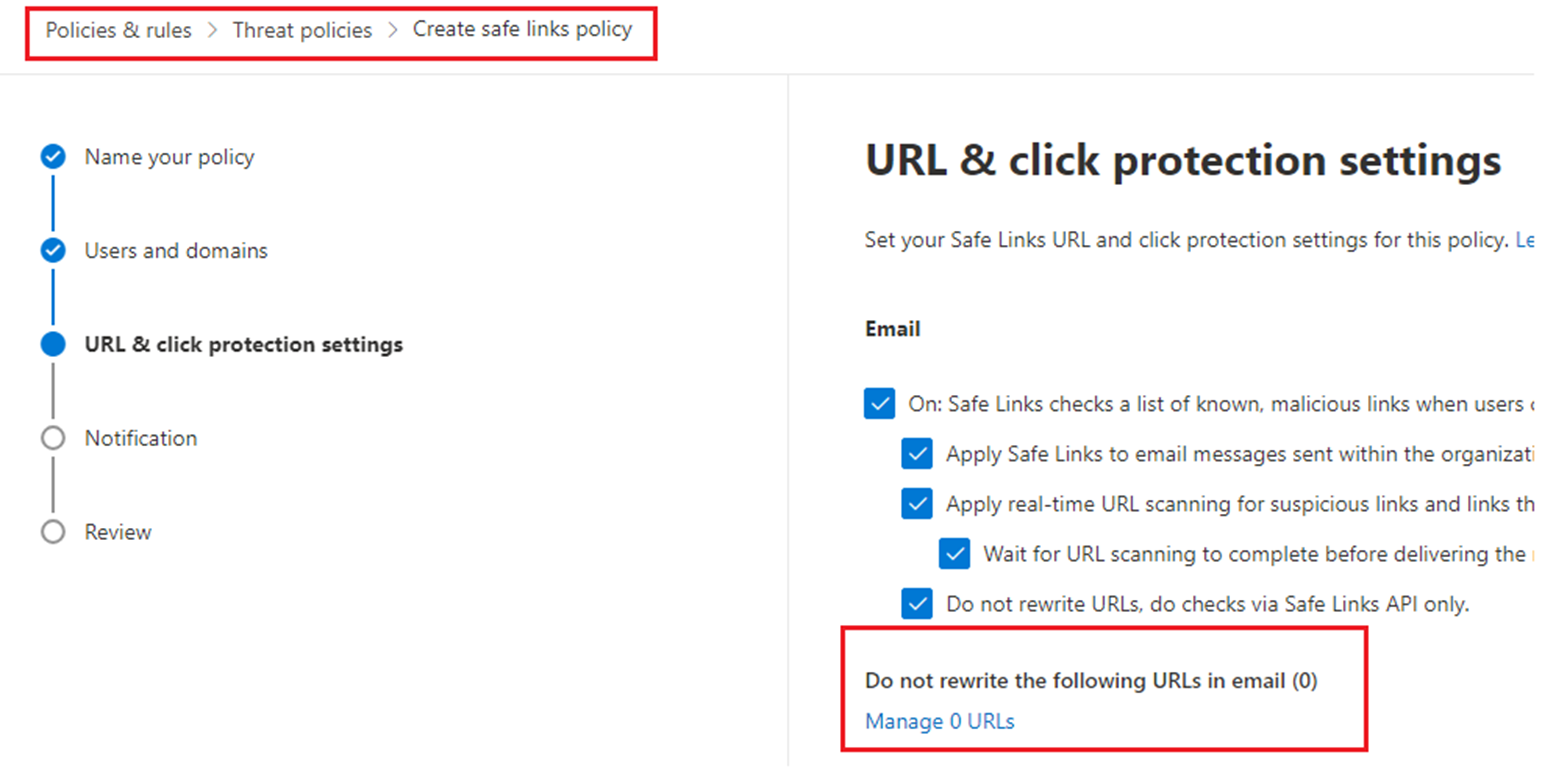Go to 'Policies & rules' breadcrumb
The width and height of the screenshot is (1556, 774).
coord(119,30)
